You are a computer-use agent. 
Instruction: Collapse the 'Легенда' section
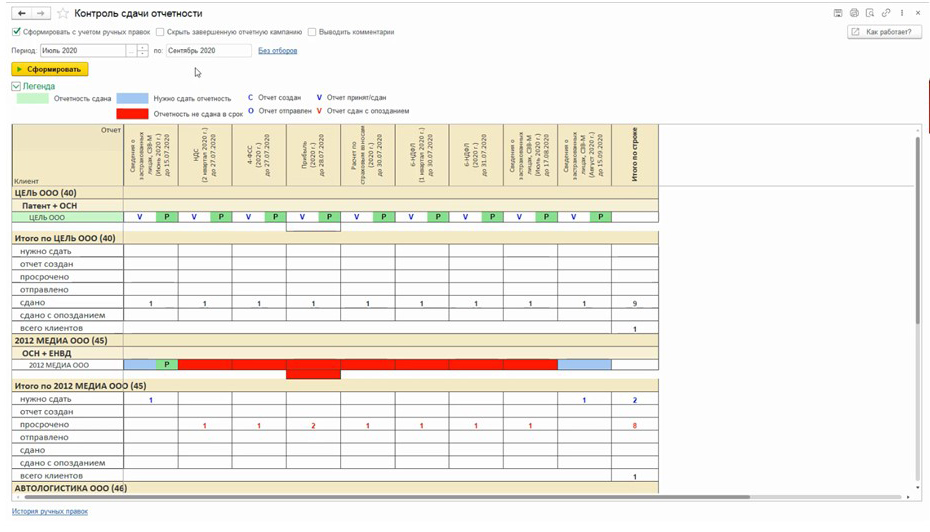click(16, 87)
